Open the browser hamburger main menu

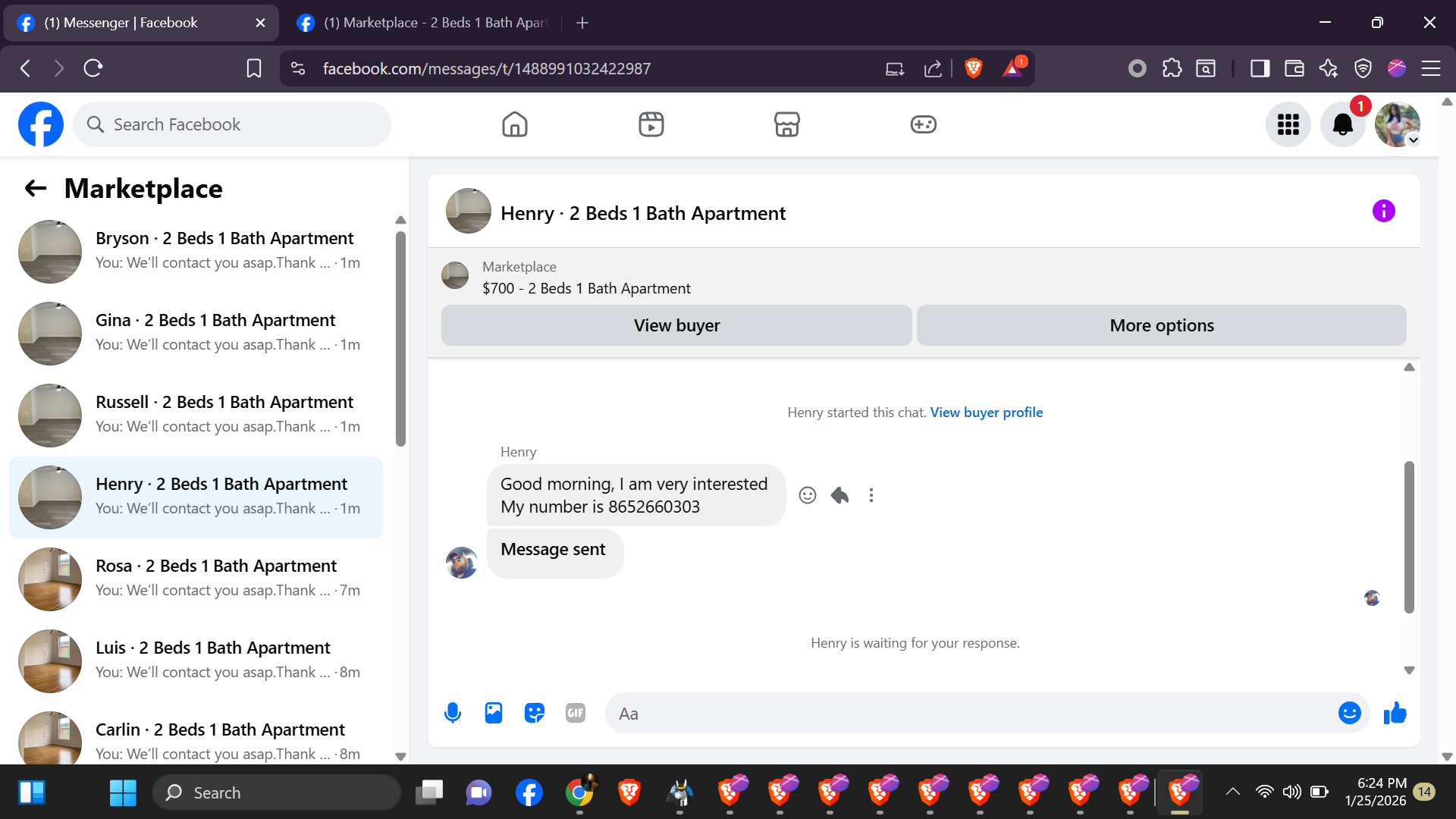coord(1431,68)
